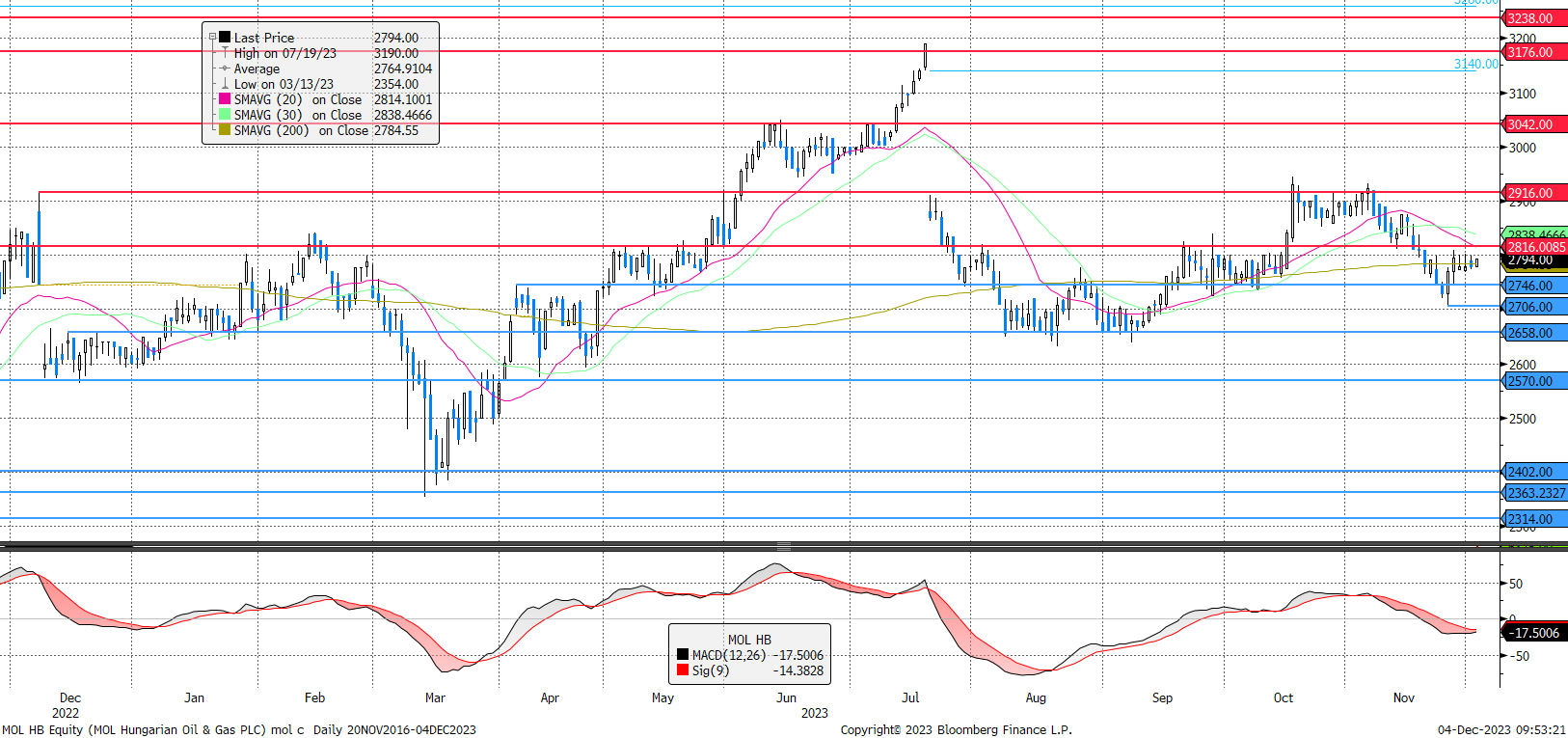
Task: Click the 'SMAVG (30) on Close' label
Action: 298,115
